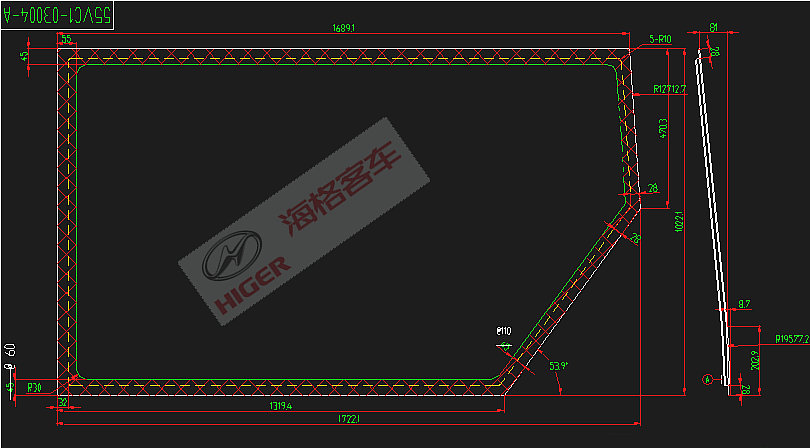Click the 8.7 side profile dimension
Screen dimensions: 810x448
tap(744, 303)
